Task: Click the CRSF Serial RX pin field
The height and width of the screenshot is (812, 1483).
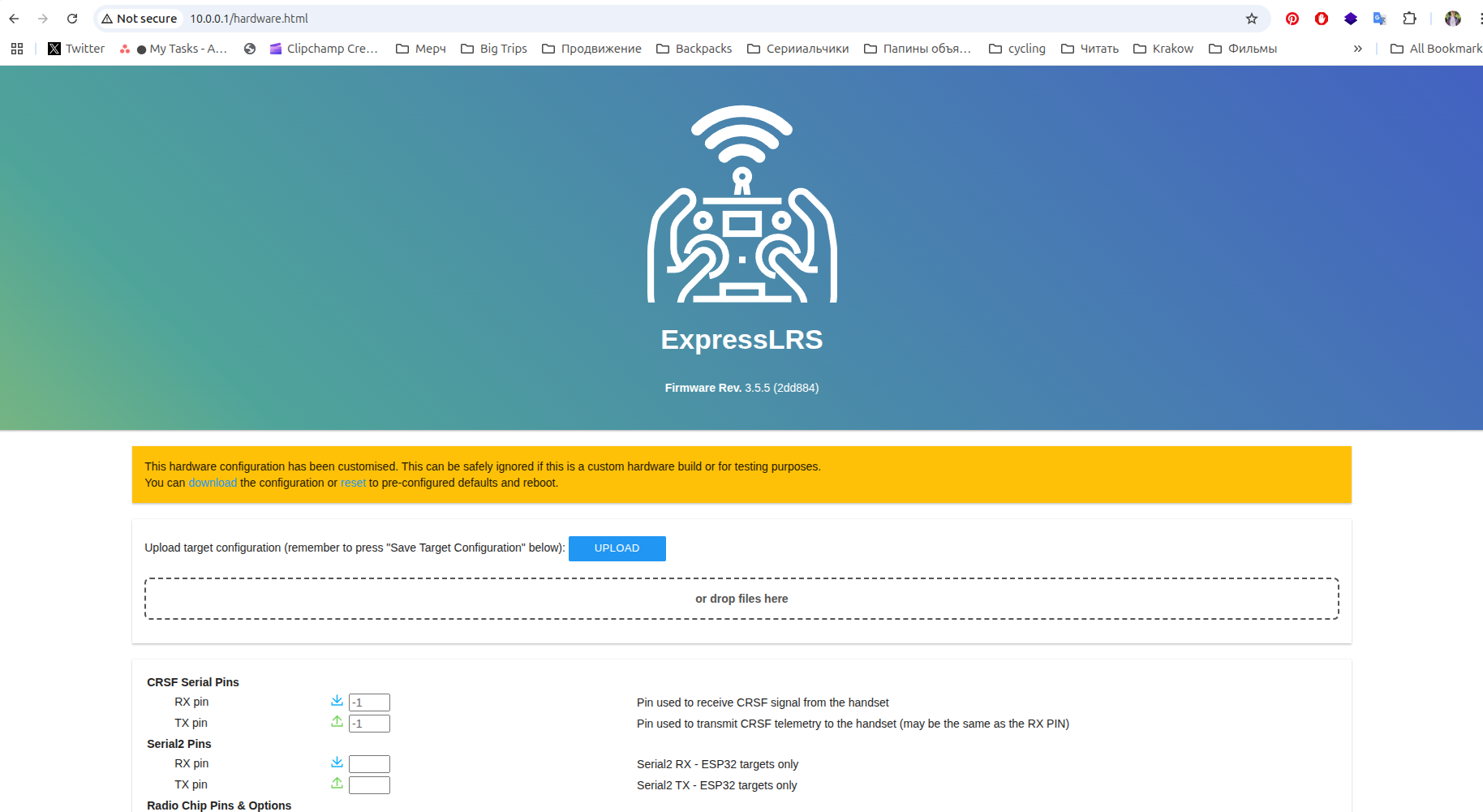Action: tap(369, 702)
